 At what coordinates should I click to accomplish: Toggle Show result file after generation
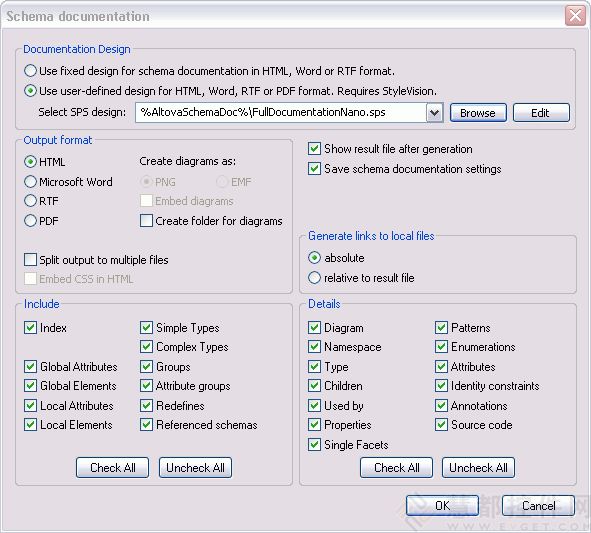[314, 149]
